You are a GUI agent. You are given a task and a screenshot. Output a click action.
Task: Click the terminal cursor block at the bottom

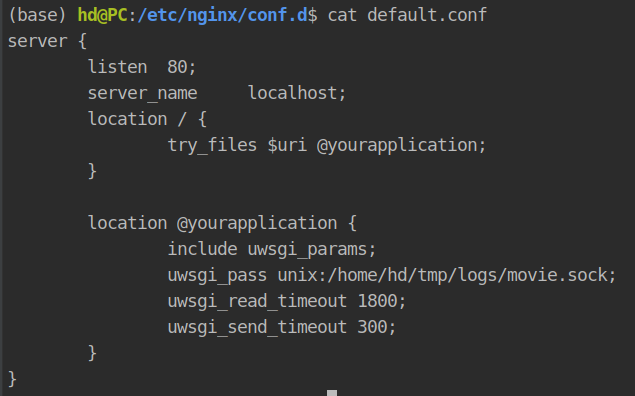click(x=332, y=393)
